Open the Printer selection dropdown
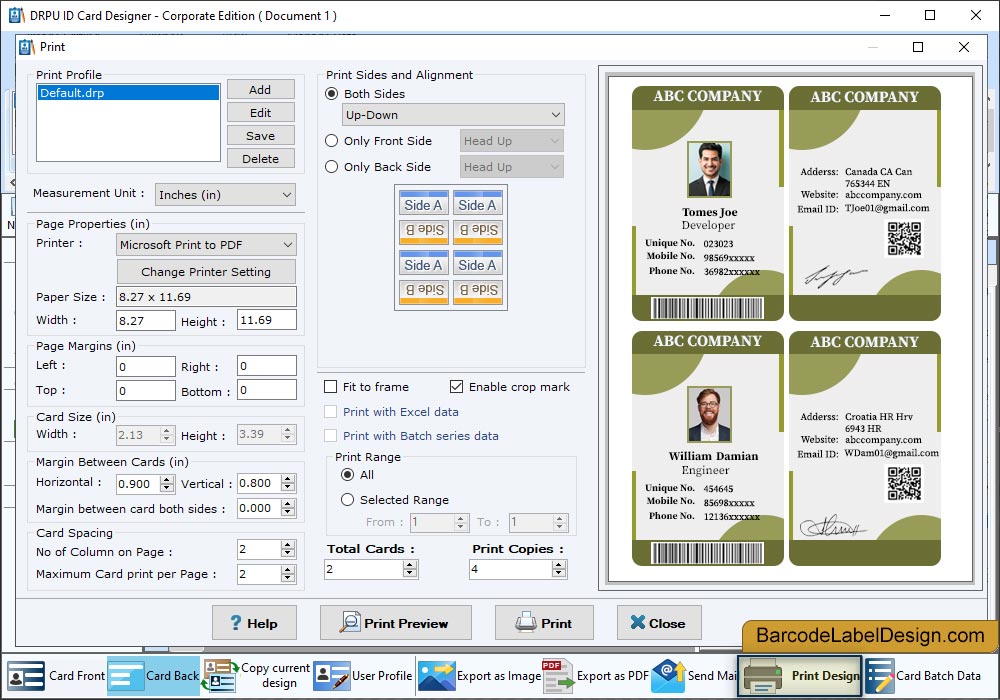The image size is (1000, 700). pos(206,245)
